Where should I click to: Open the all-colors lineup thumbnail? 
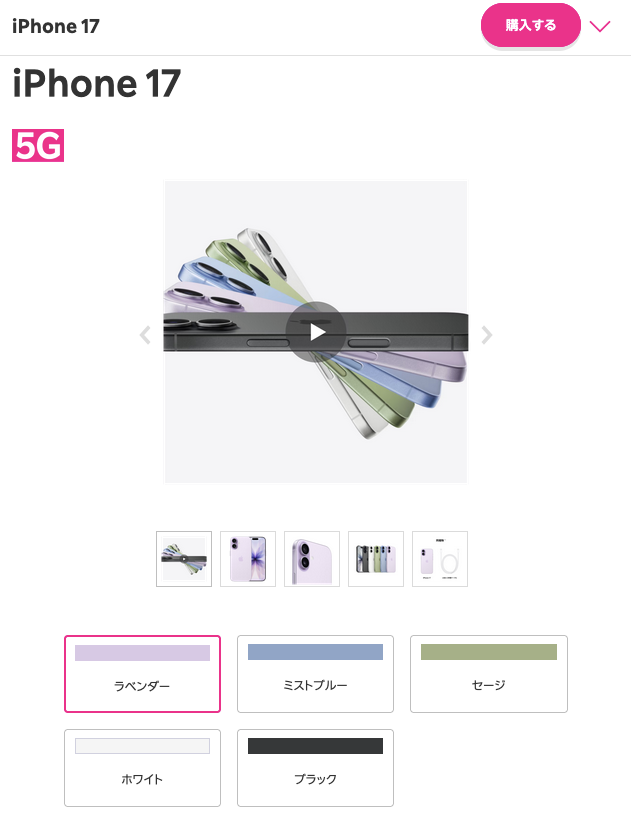(376, 559)
